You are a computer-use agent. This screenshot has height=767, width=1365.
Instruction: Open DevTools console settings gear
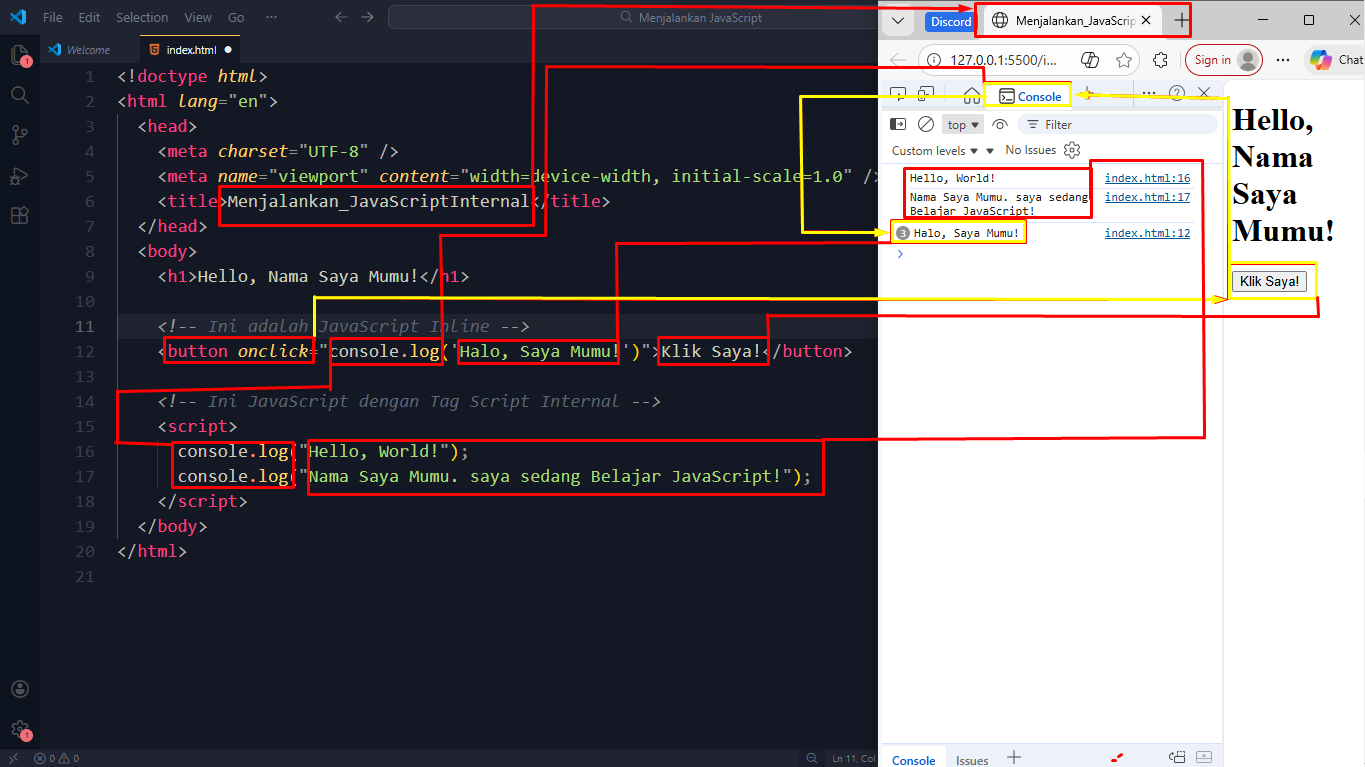click(x=1070, y=149)
